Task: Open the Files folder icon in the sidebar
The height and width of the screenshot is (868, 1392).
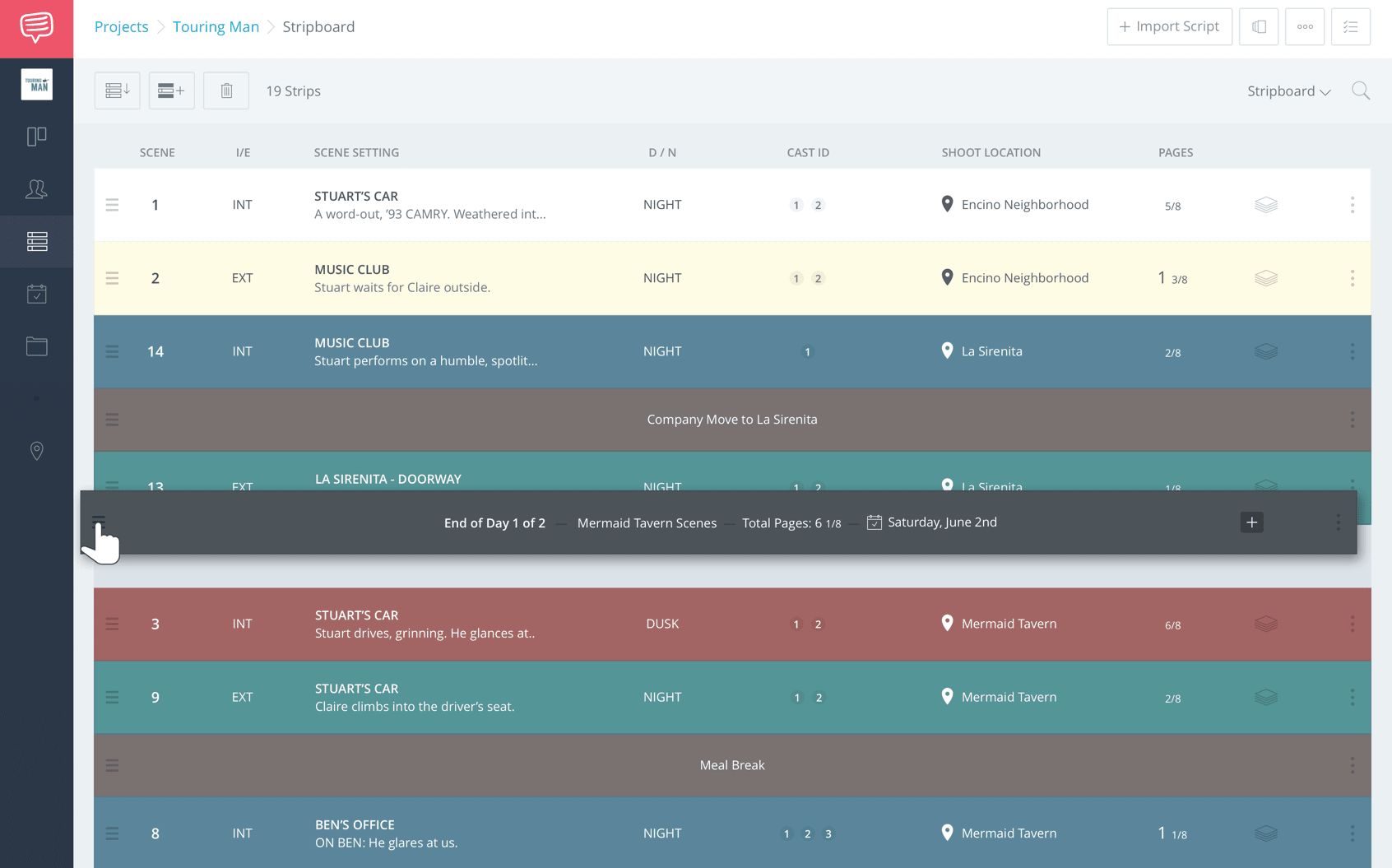Action: click(x=36, y=346)
